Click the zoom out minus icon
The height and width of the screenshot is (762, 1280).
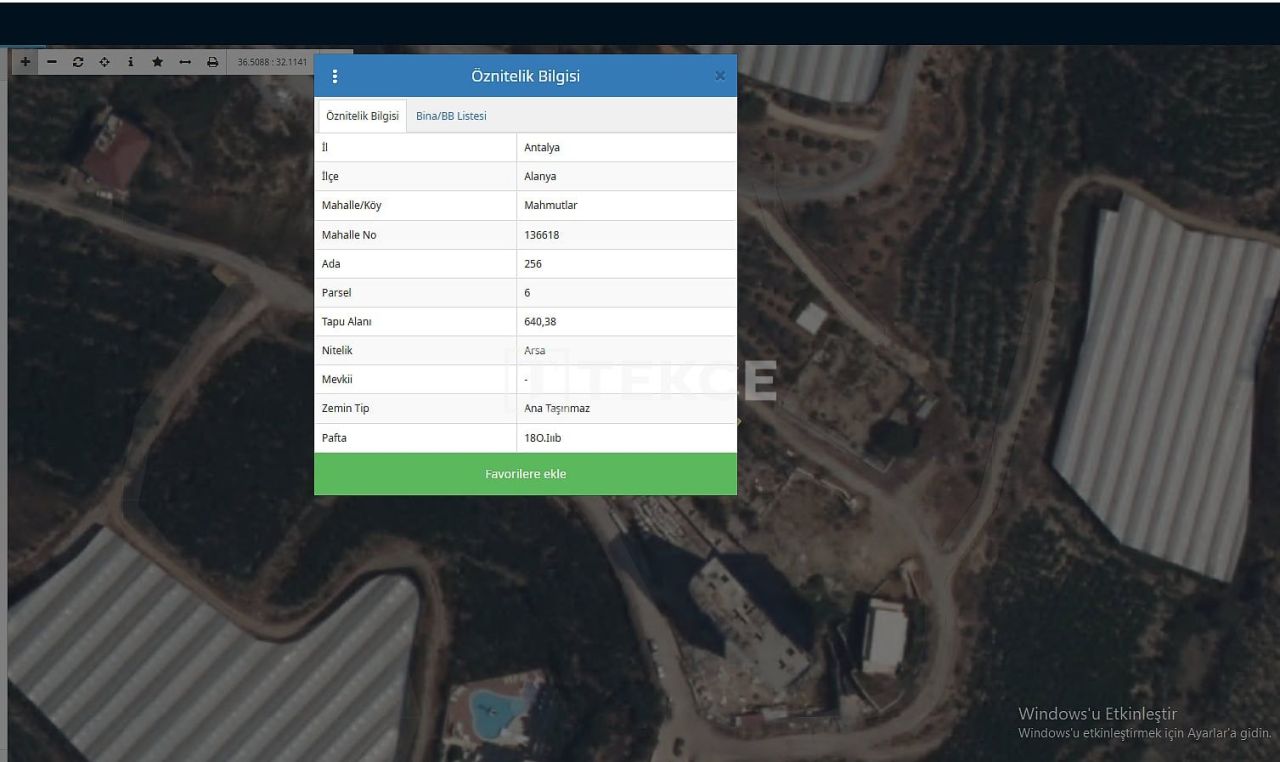(x=52, y=62)
